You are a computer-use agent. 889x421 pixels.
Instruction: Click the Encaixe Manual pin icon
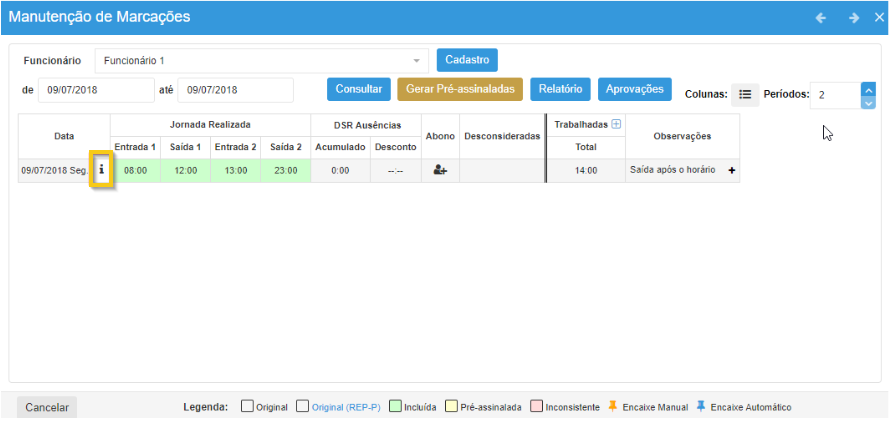(613, 407)
